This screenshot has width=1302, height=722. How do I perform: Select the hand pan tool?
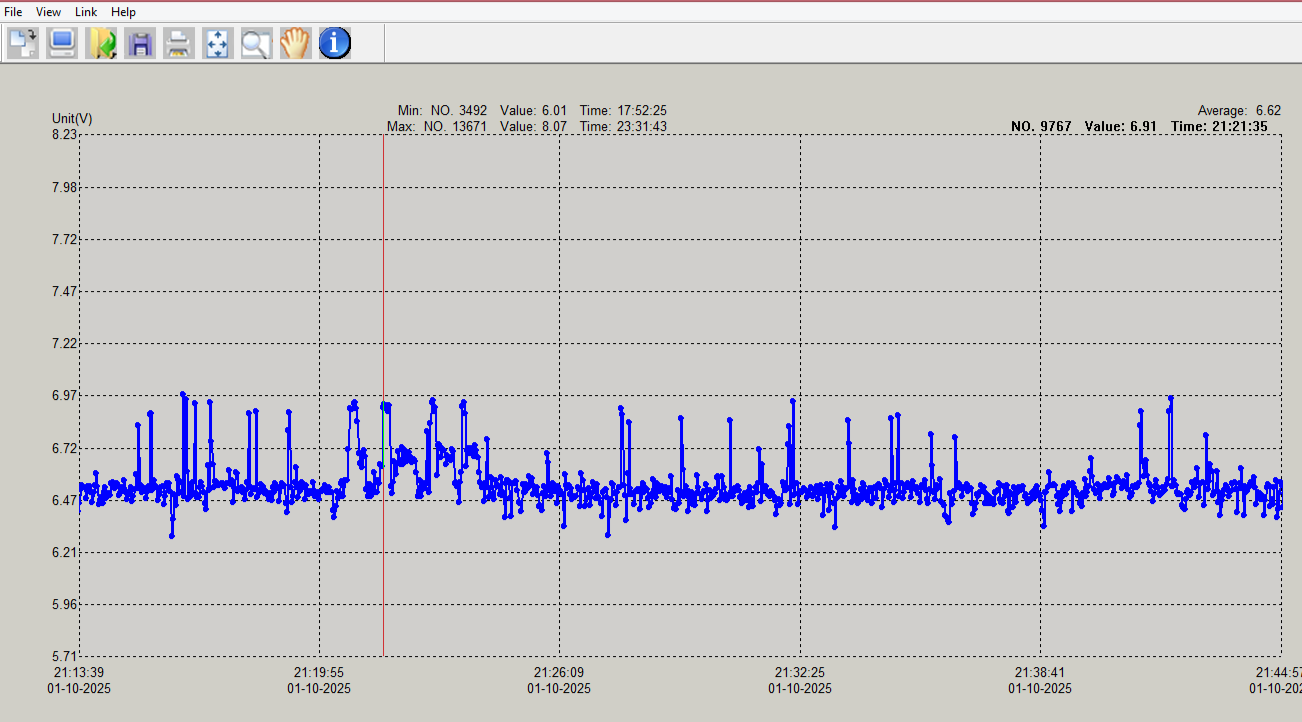pos(295,43)
